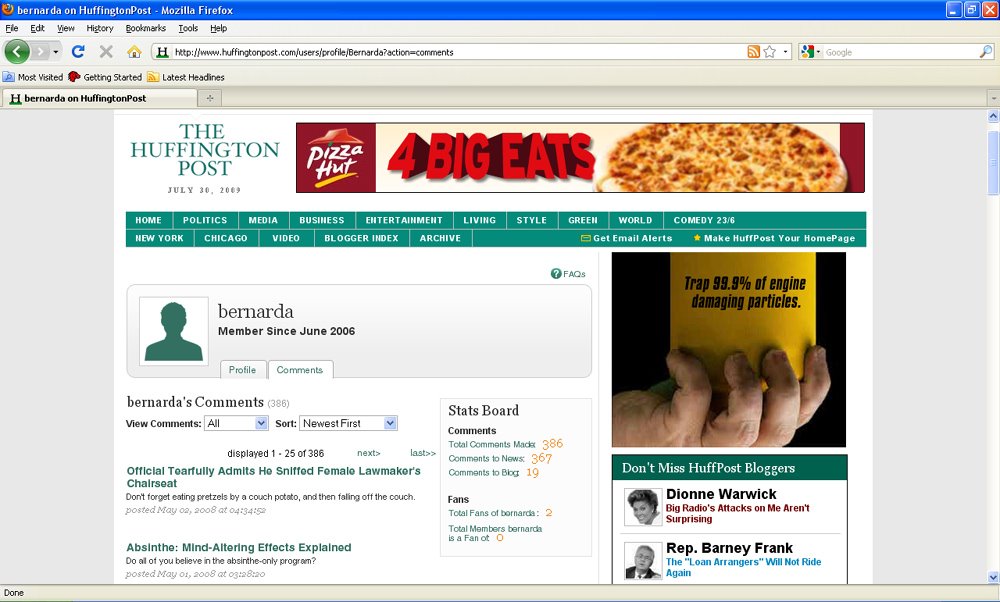
Task: Go to the HOME section
Action: point(149,220)
